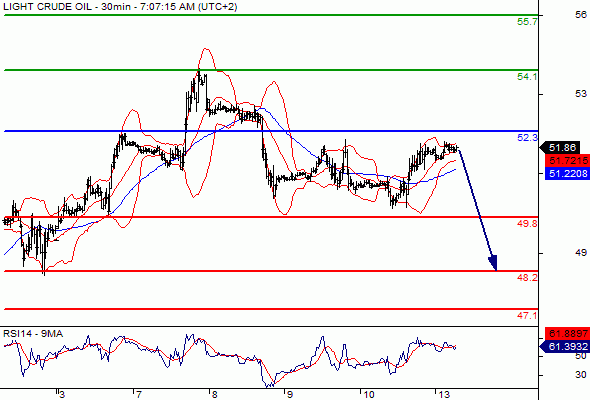
Task: Click the RSI14 - 9MA indicator title
Action: (x=33, y=334)
